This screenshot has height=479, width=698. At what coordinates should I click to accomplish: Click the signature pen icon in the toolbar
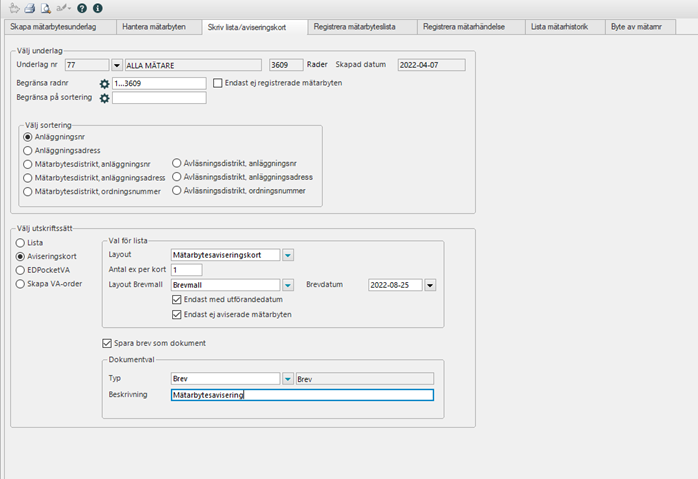tap(62, 8)
